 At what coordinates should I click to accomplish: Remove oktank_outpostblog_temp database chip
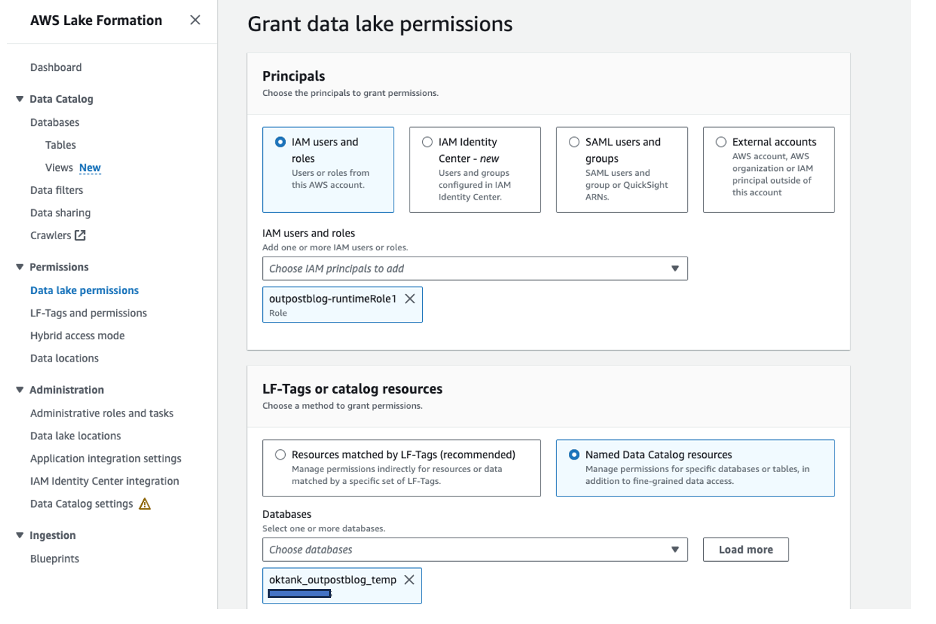(x=409, y=580)
